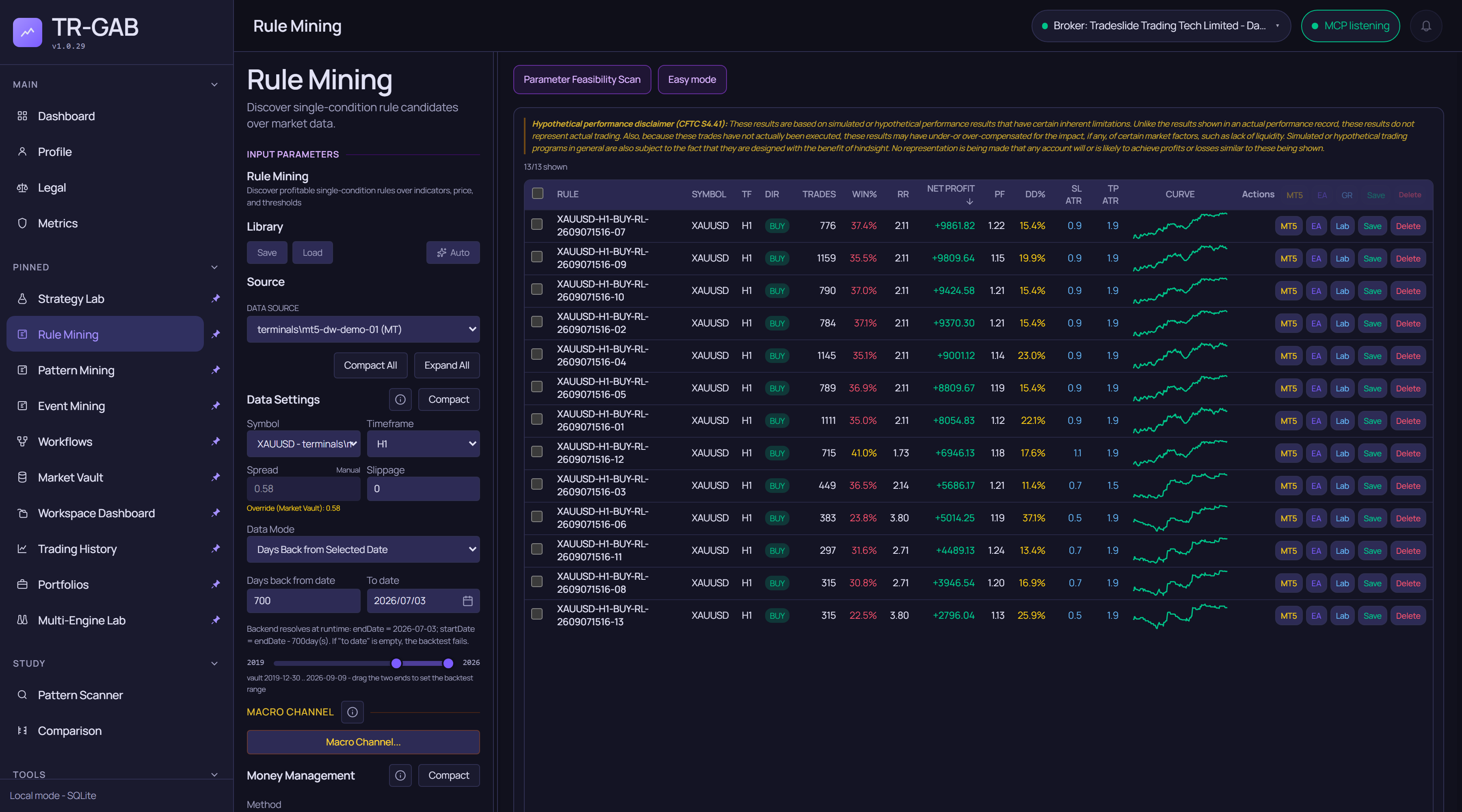Click Parameter Feasibility Scan button

[x=582, y=80]
